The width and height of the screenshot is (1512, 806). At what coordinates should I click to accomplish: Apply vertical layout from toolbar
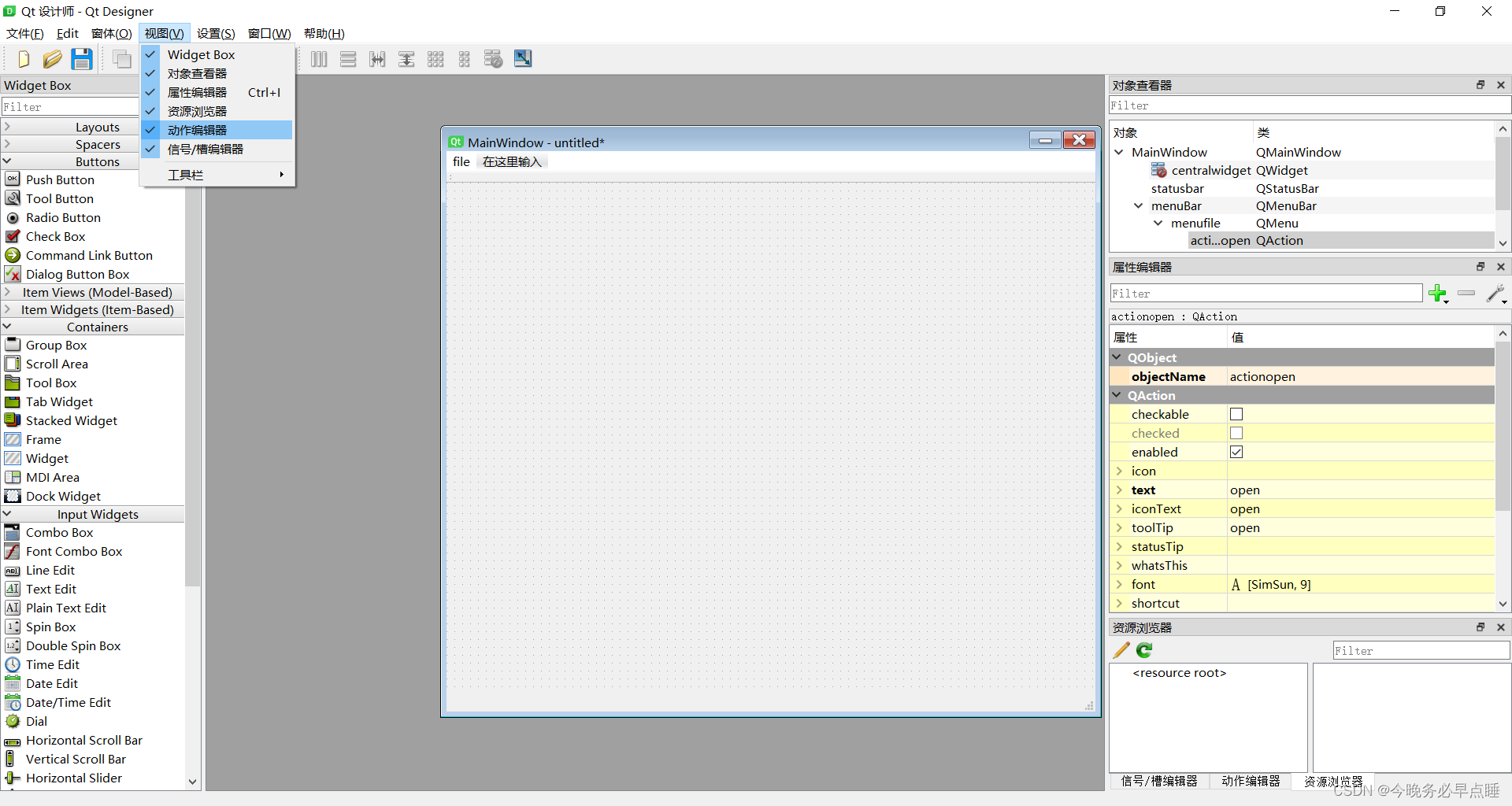click(x=348, y=59)
